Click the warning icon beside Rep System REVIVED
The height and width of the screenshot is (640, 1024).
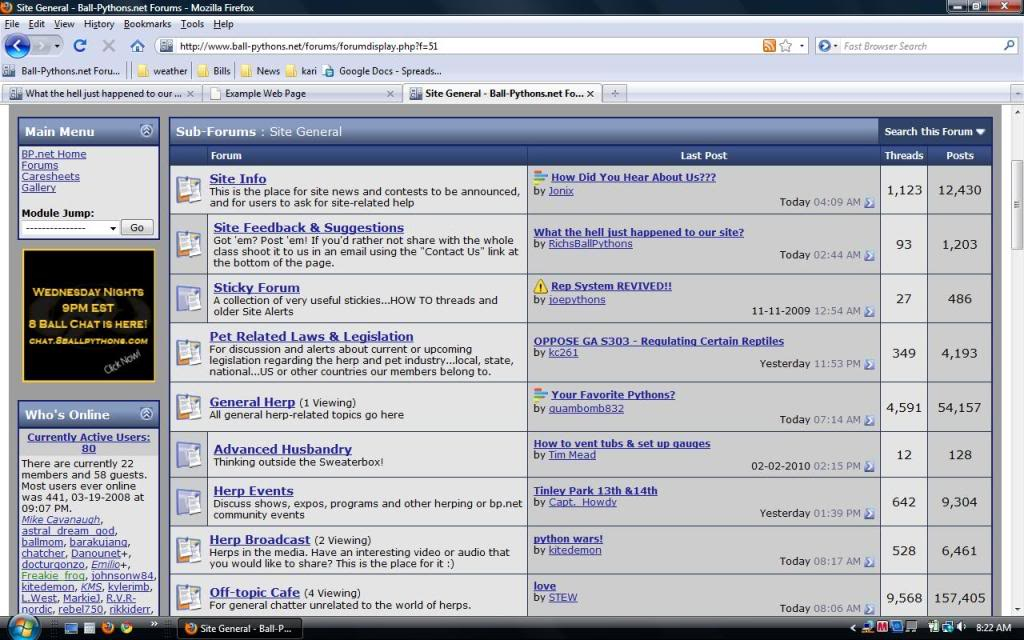(x=541, y=286)
